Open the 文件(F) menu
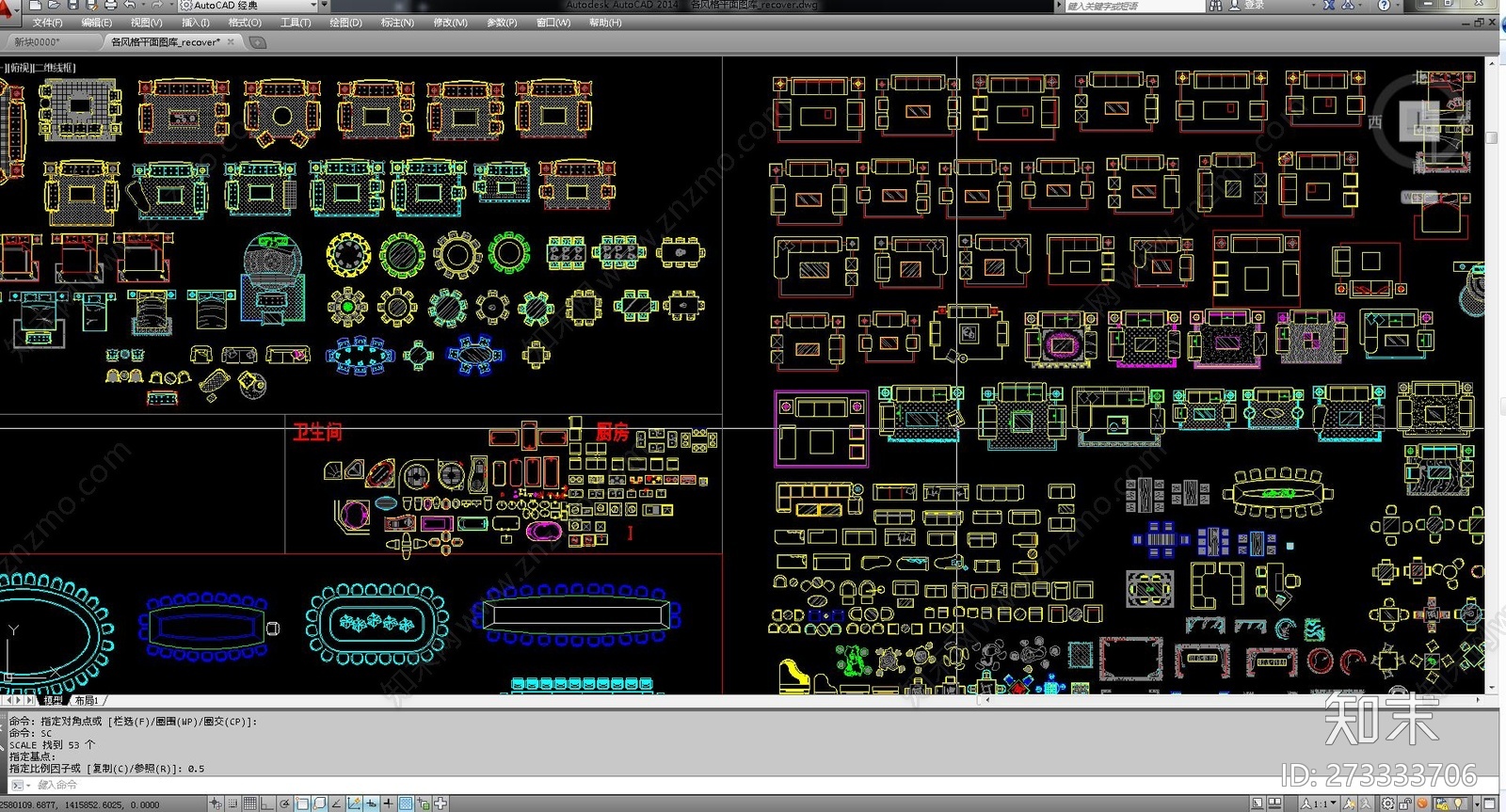1506x812 pixels. pos(47,23)
